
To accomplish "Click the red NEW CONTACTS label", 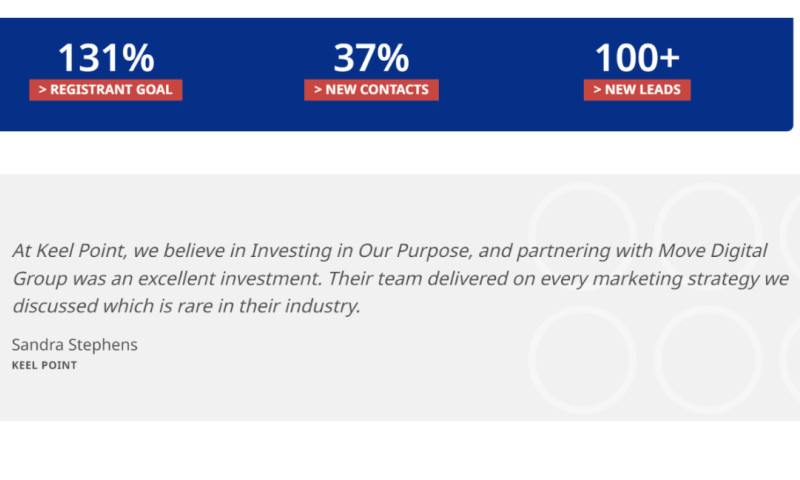I will point(371,90).
